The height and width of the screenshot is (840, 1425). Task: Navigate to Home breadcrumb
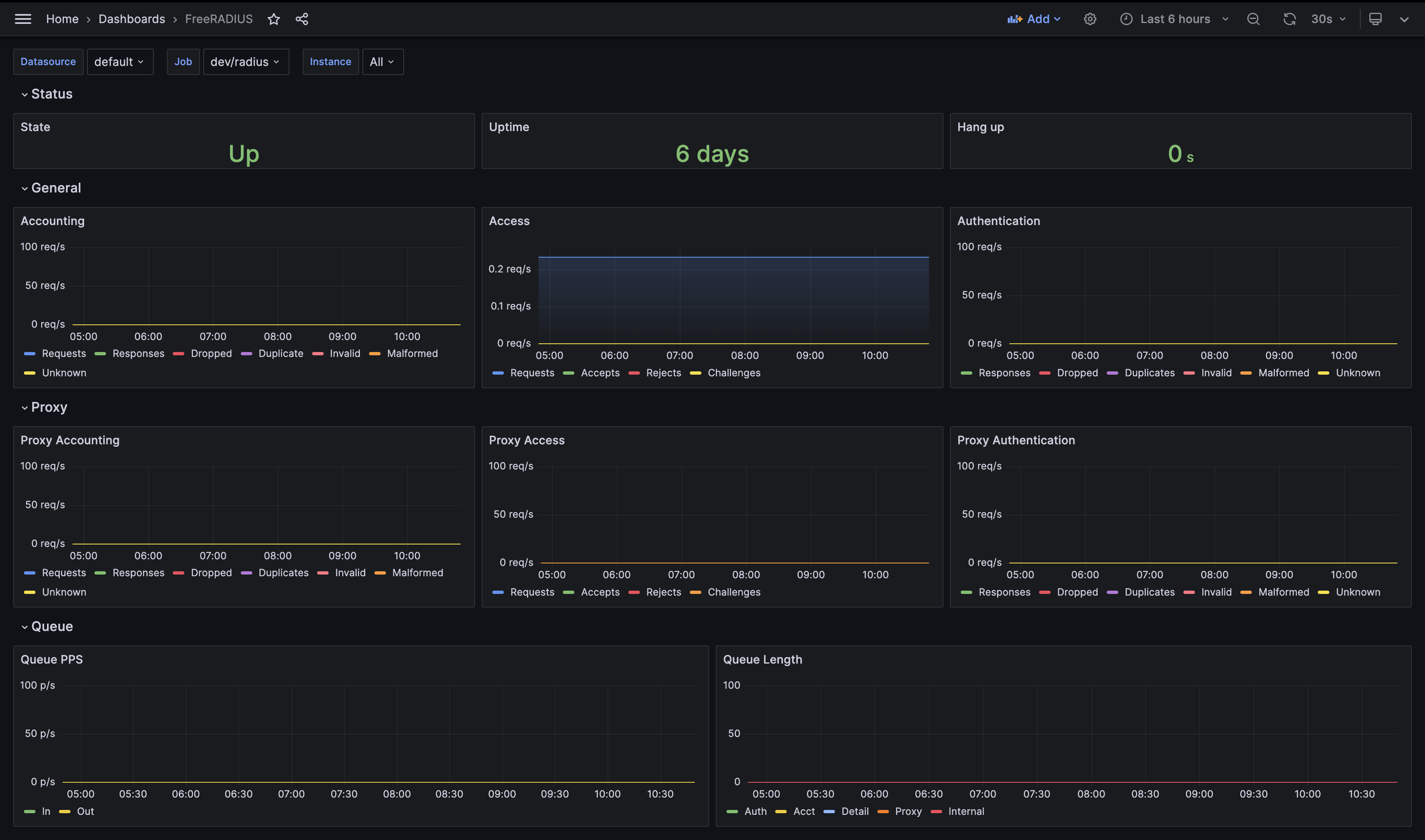point(62,19)
